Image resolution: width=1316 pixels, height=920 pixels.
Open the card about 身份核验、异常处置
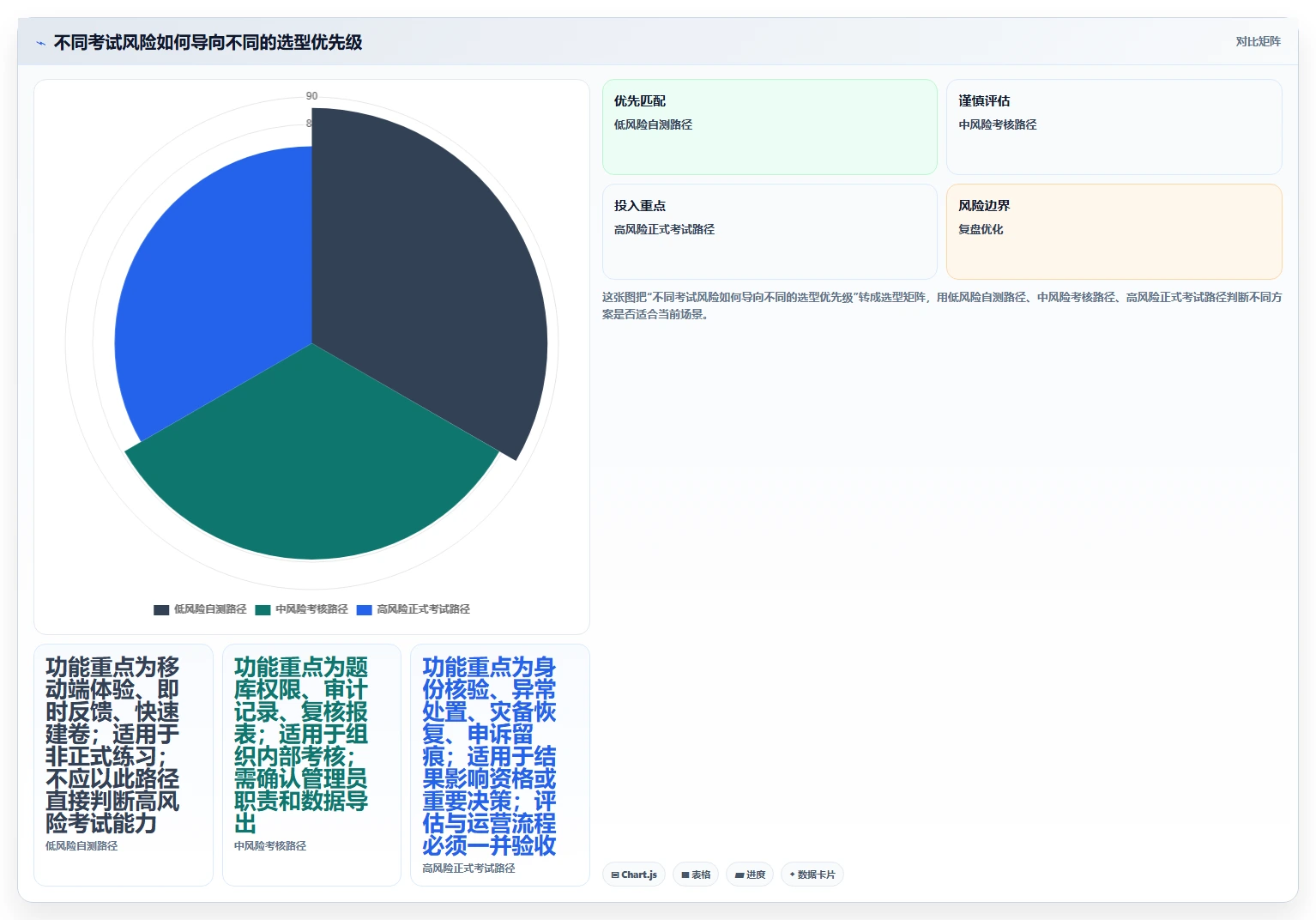[499, 765]
